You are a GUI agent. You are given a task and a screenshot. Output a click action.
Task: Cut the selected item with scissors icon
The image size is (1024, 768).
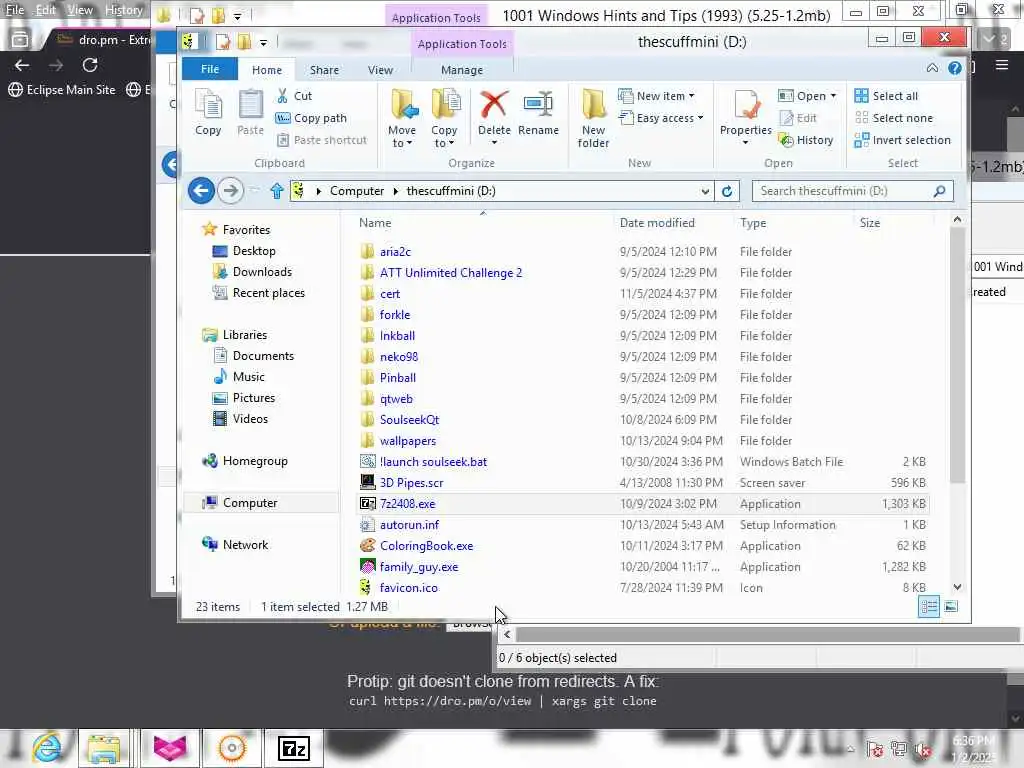point(294,96)
